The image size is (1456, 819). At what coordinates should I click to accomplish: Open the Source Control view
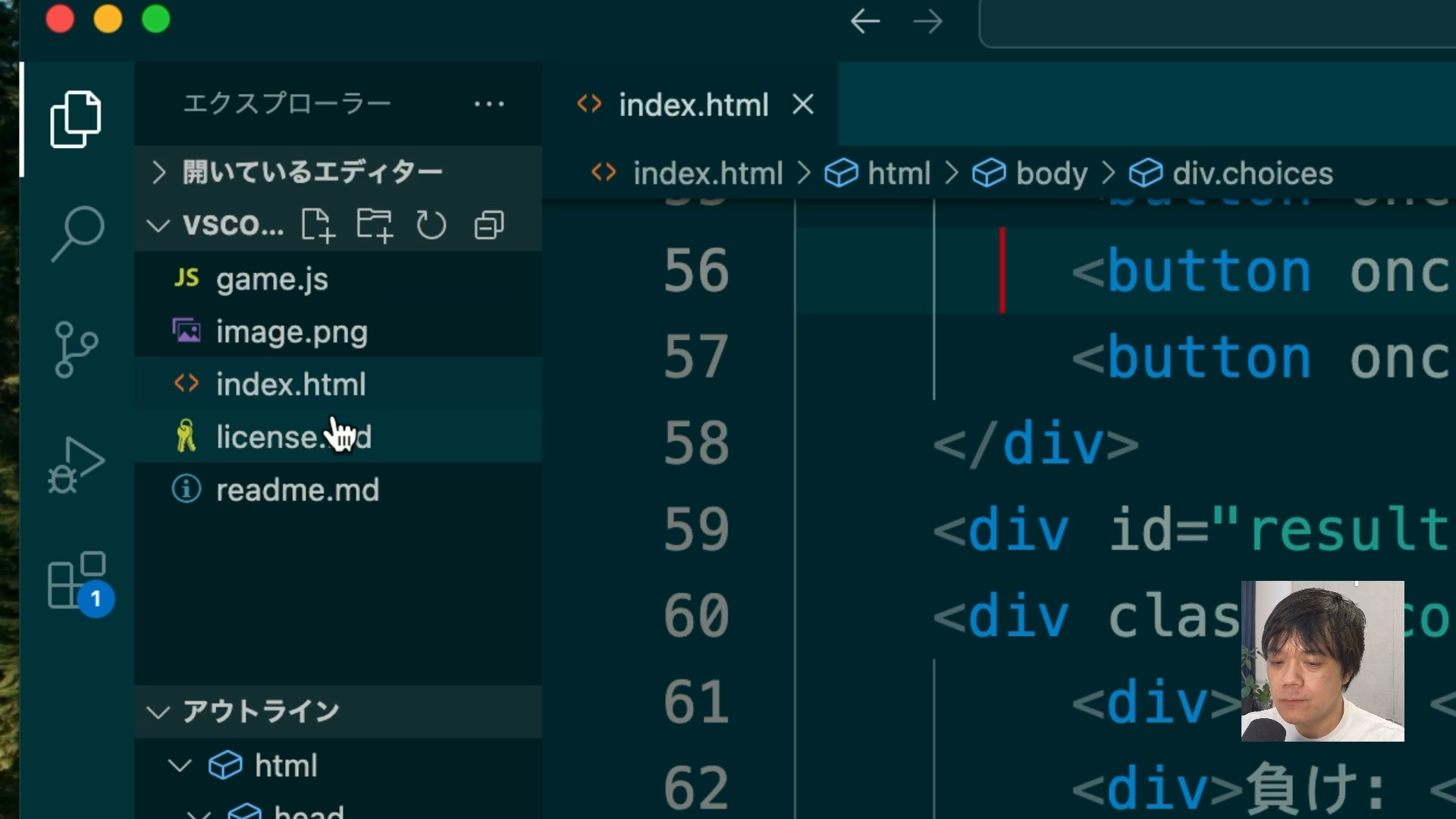(75, 349)
